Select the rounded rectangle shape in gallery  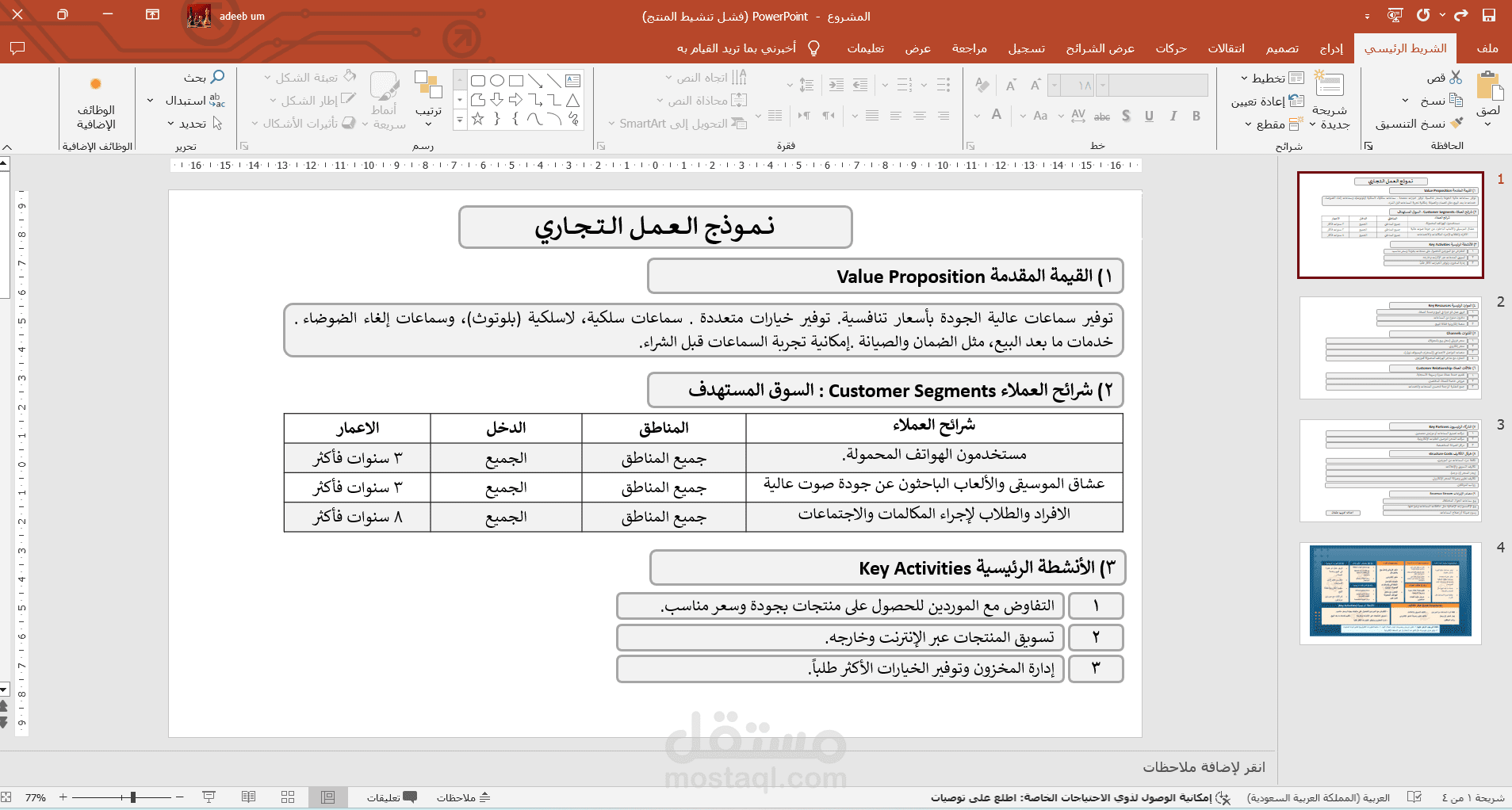point(478,81)
